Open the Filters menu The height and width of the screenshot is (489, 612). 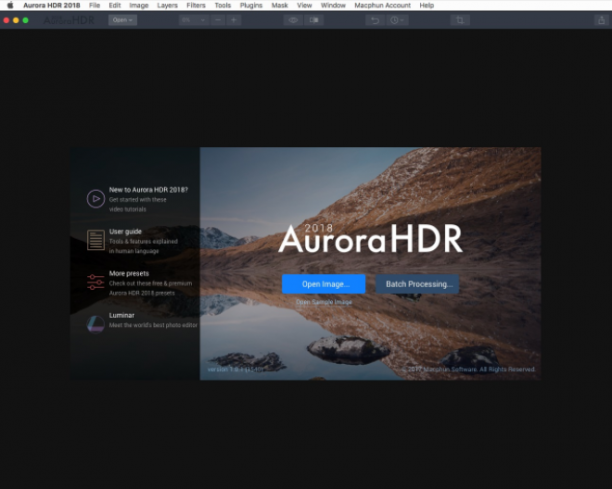click(196, 5)
